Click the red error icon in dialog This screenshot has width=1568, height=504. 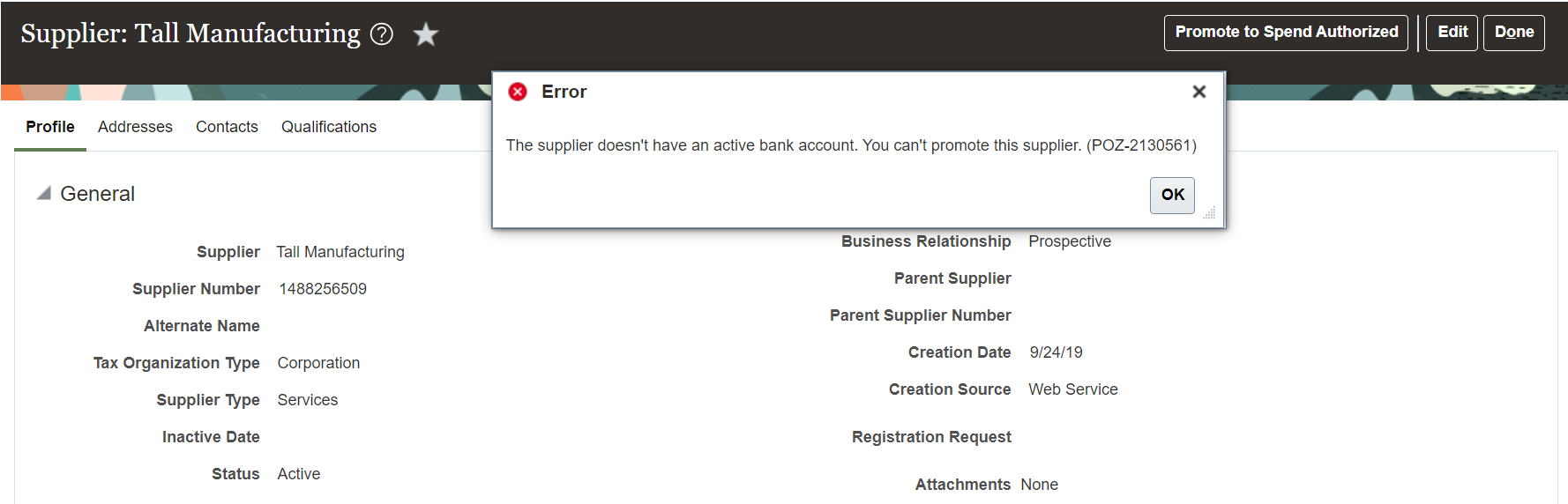(x=518, y=92)
